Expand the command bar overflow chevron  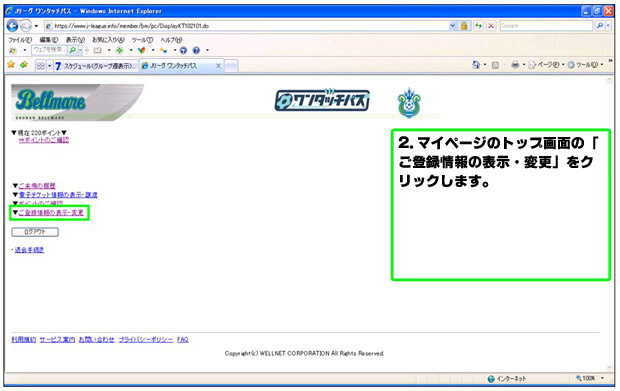point(610,61)
